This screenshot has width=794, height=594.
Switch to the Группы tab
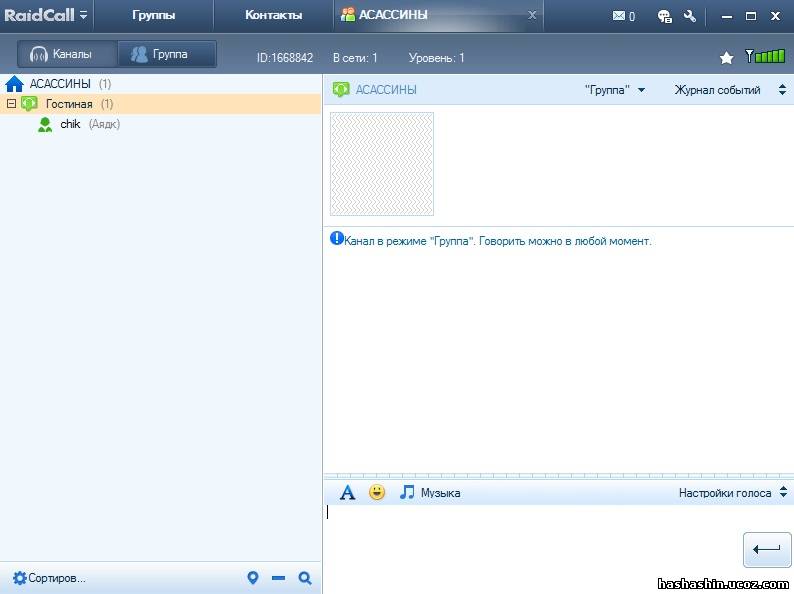click(x=153, y=15)
